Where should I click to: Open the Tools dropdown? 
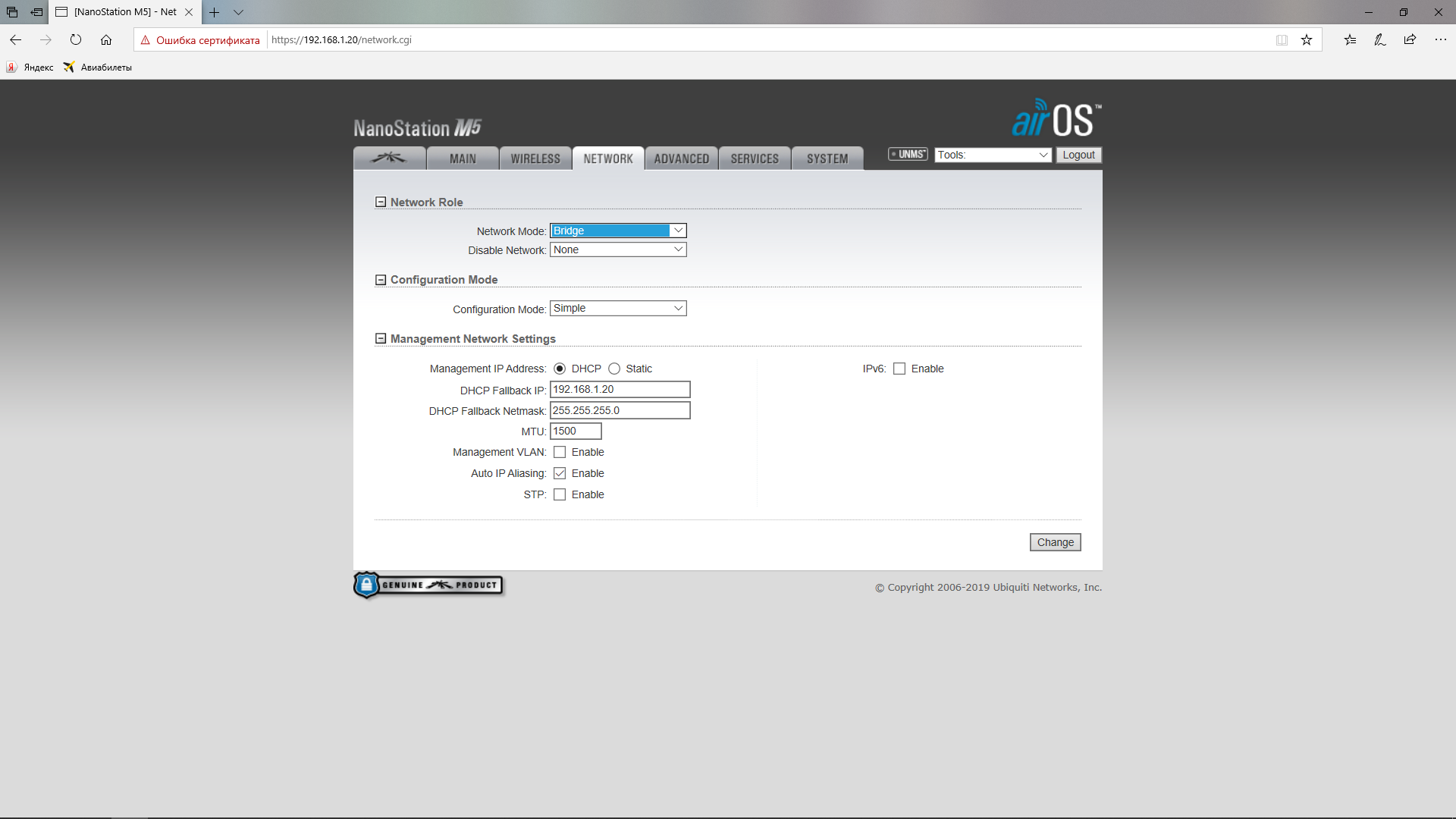[x=993, y=155]
